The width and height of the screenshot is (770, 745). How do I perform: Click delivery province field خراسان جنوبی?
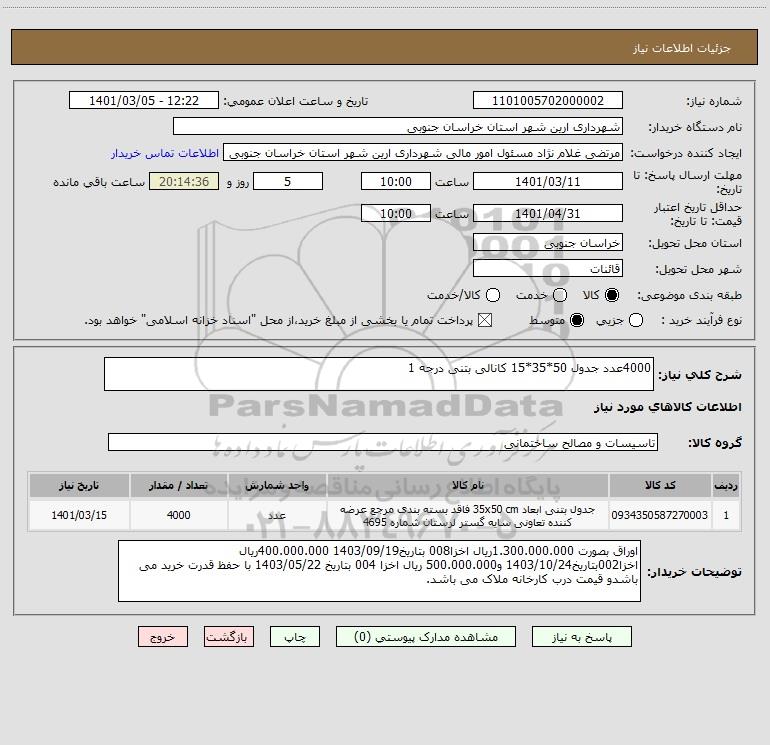coord(548,243)
